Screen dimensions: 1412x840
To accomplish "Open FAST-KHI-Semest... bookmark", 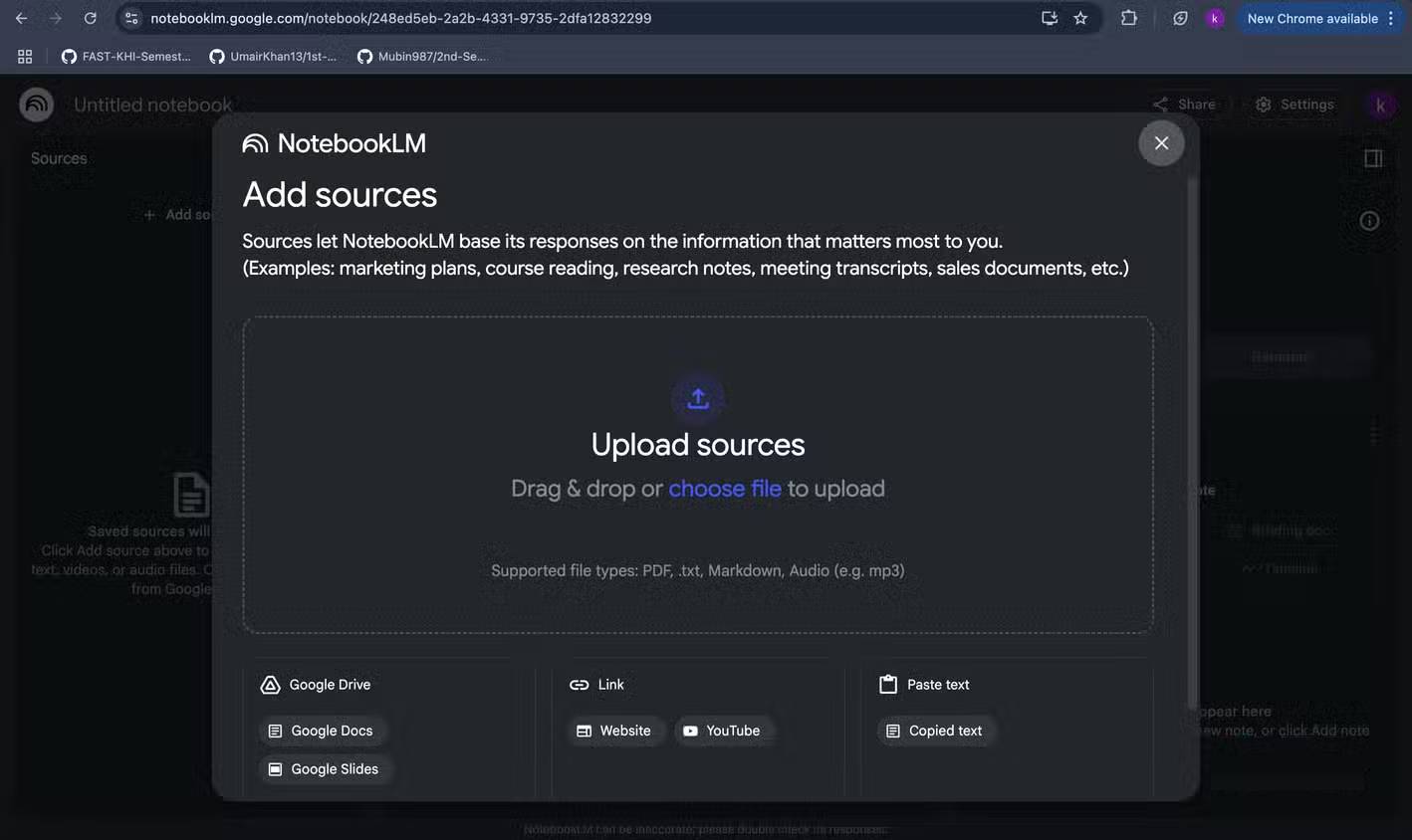I will click(126, 57).
